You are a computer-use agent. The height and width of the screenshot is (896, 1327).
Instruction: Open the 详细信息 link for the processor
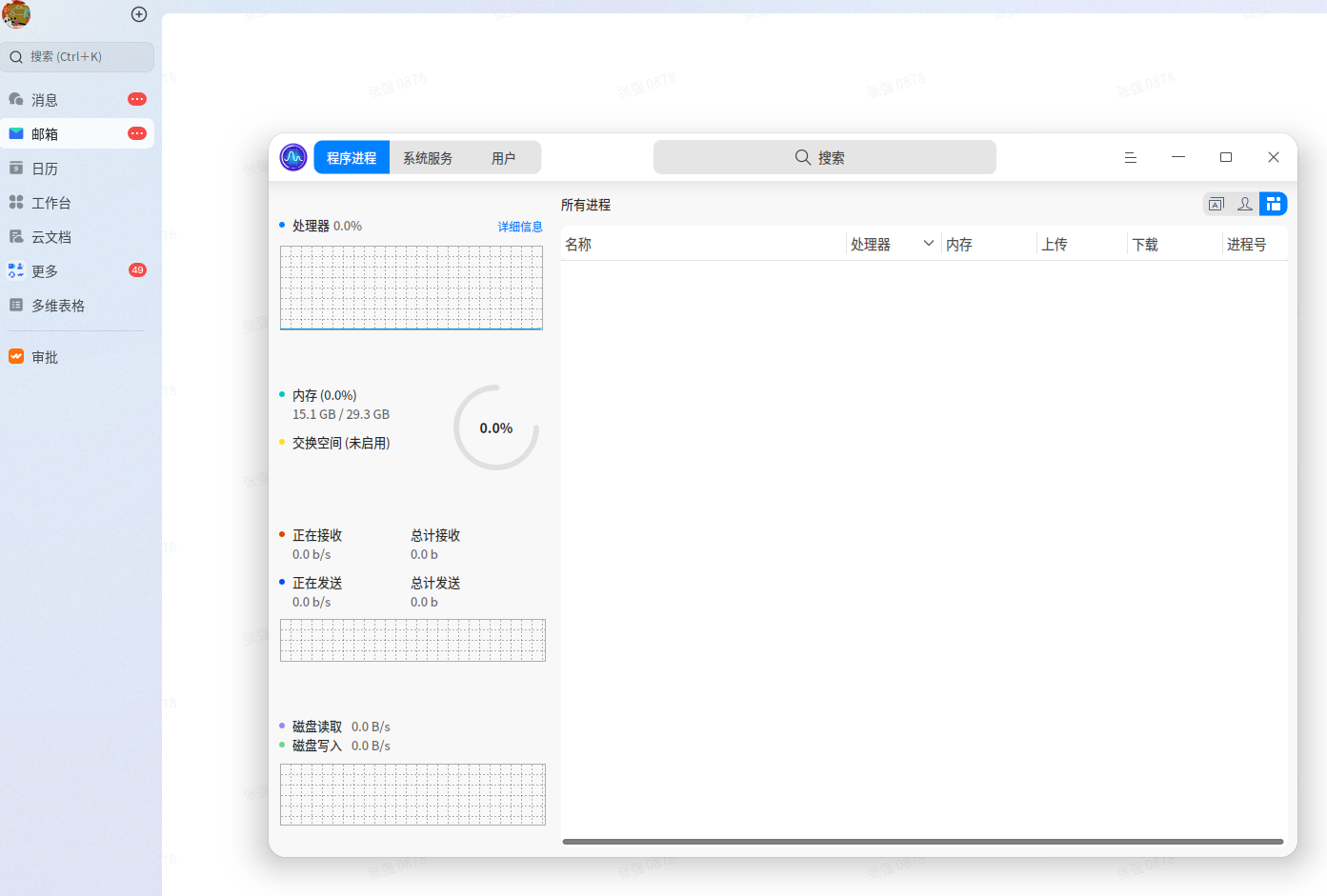point(520,227)
